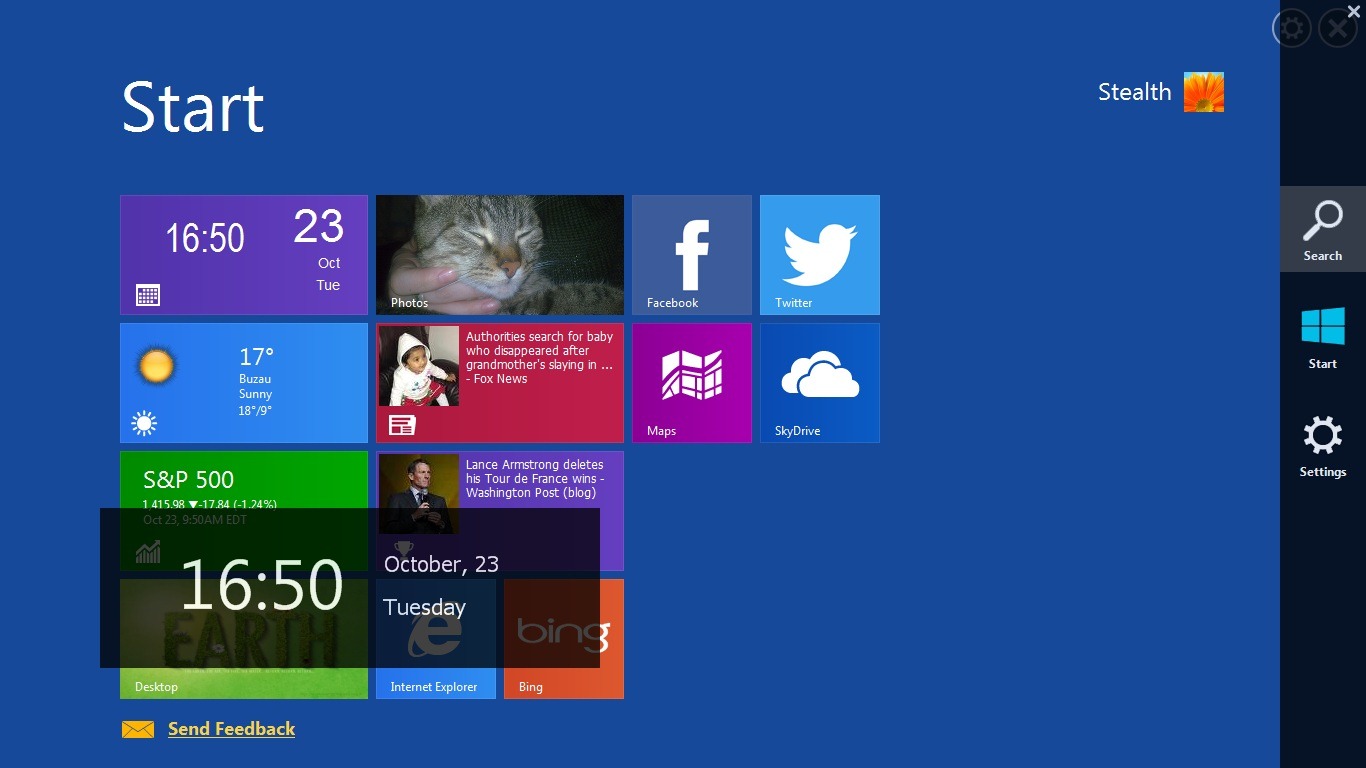Click the round gear button at top right
The height and width of the screenshot is (768, 1366).
1292,28
